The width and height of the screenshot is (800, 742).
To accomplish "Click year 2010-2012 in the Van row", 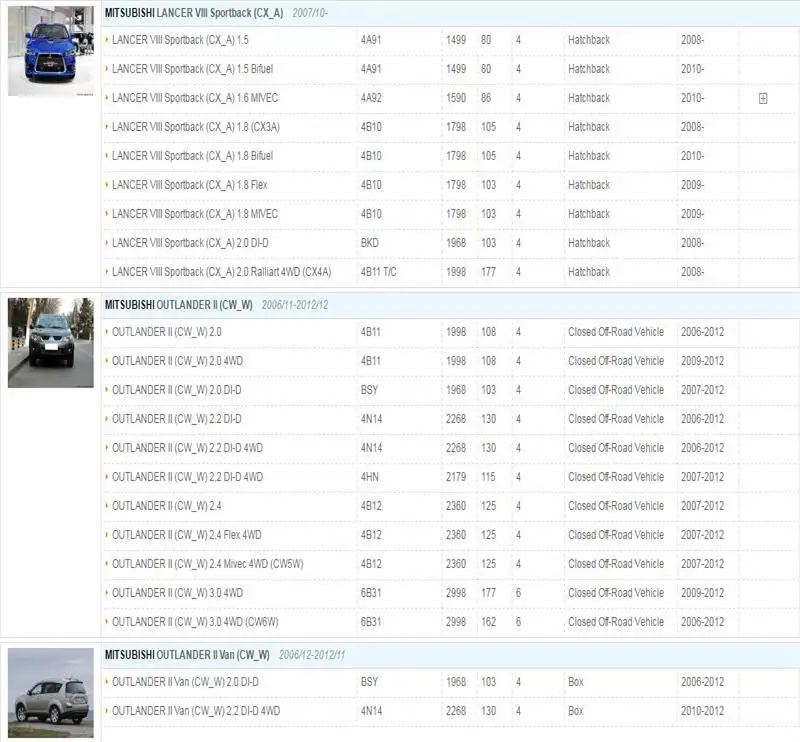I will [x=702, y=712].
